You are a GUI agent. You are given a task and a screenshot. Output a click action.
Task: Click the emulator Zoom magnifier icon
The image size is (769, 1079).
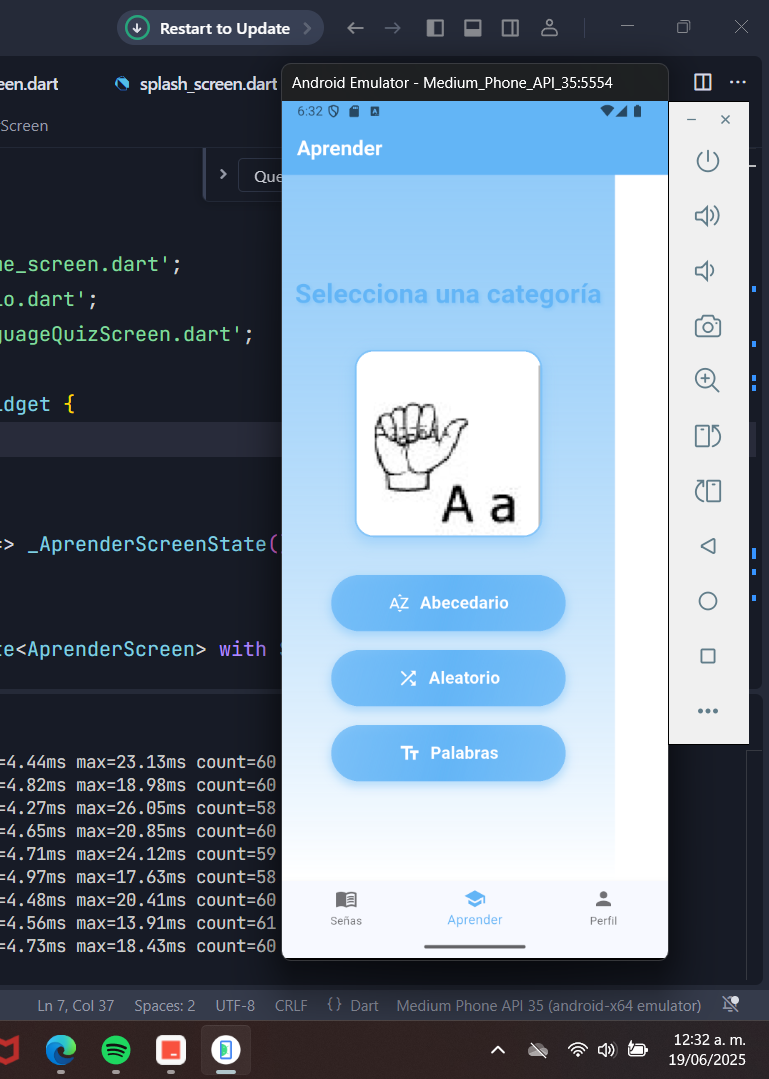tap(707, 381)
